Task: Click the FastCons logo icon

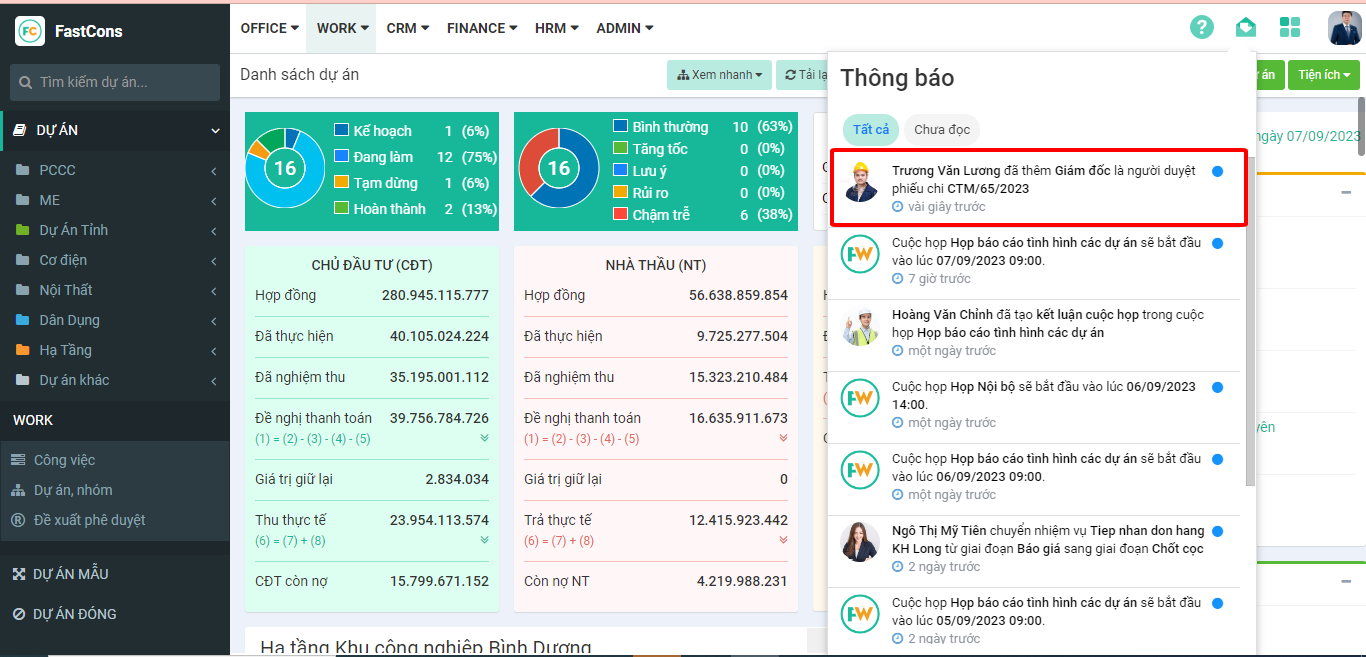Action: pyautogui.click(x=30, y=31)
